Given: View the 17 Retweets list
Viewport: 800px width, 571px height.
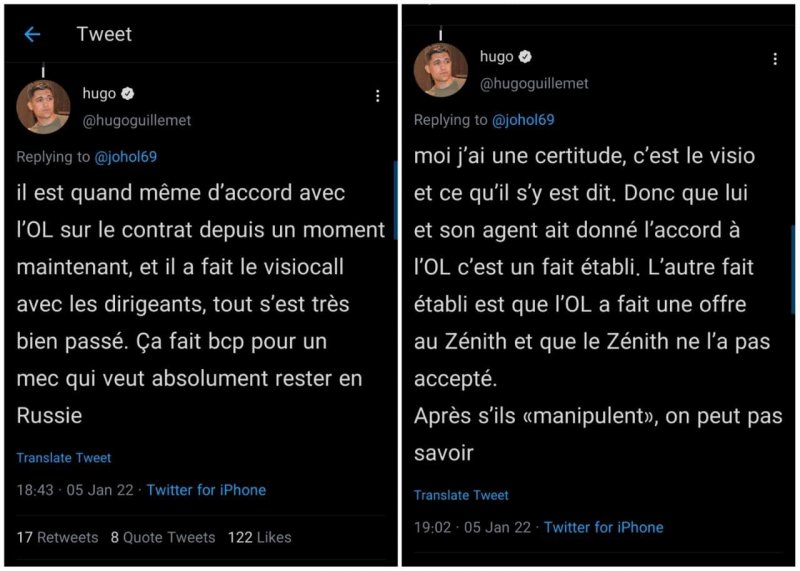Looking at the screenshot, I should (57, 537).
